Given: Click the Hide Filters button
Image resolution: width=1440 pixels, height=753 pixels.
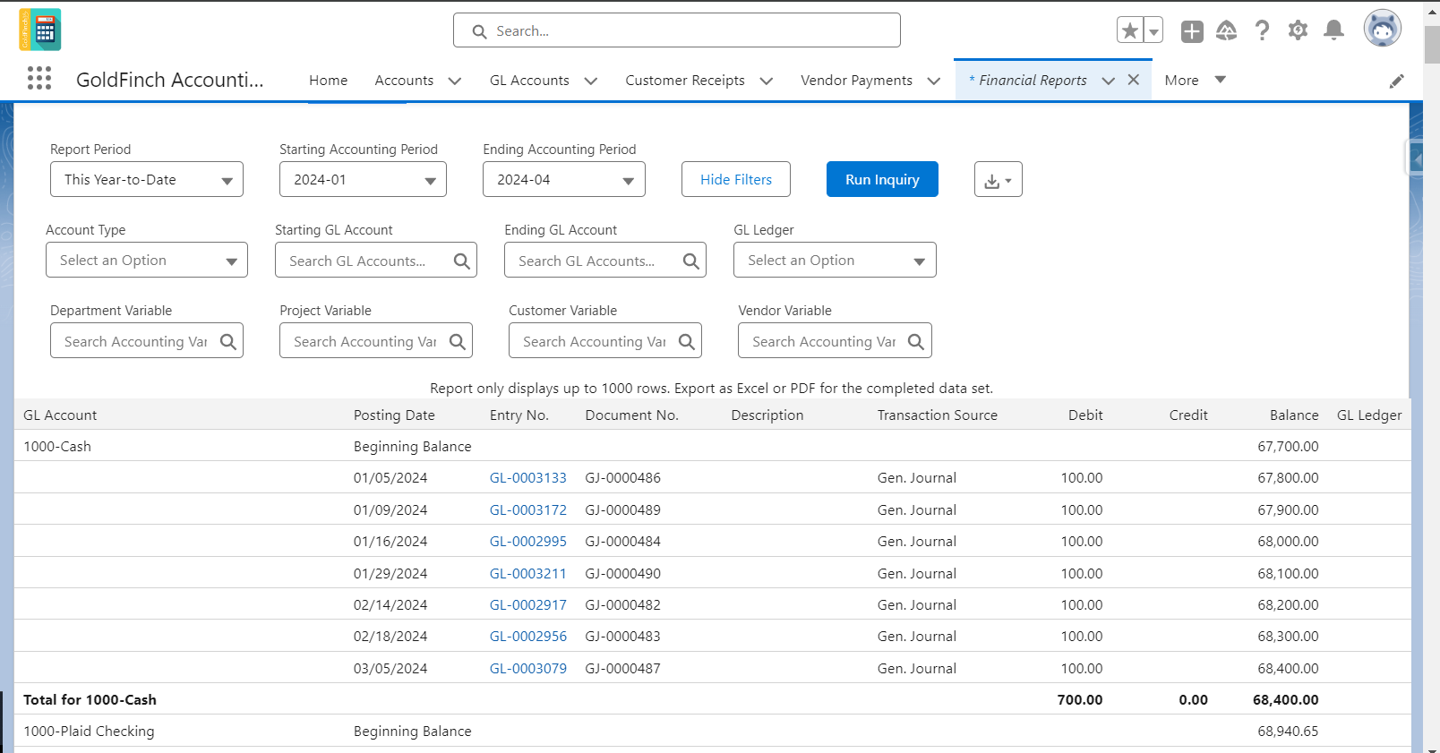Looking at the screenshot, I should click(x=736, y=179).
